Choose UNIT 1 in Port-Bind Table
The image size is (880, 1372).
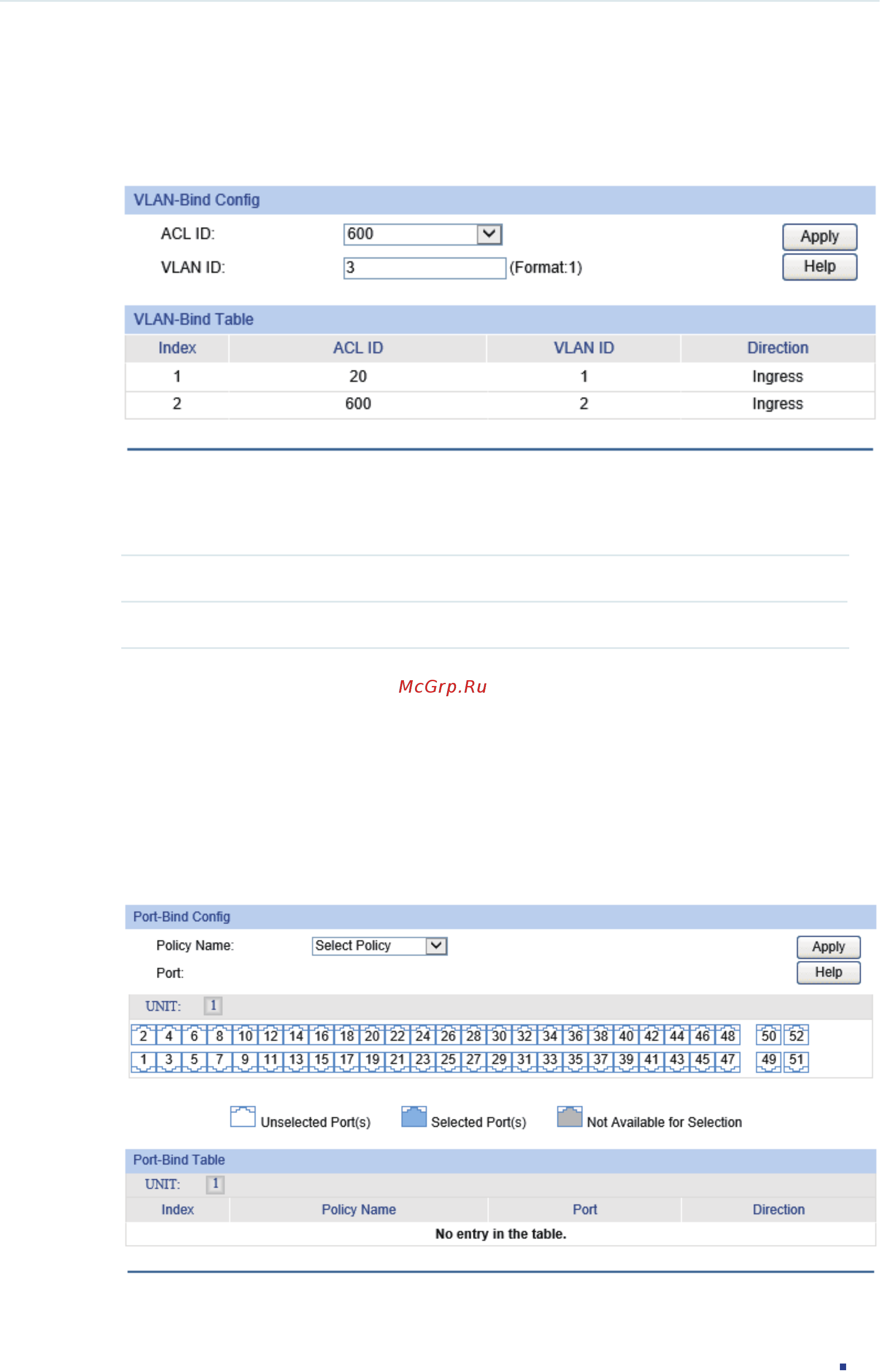[215, 1184]
